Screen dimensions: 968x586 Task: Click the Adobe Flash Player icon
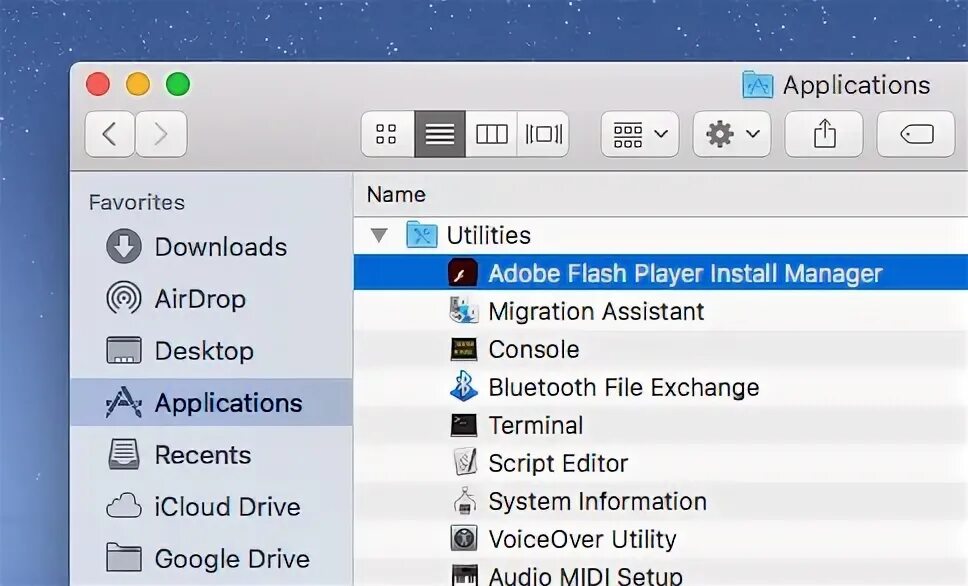[x=463, y=273]
